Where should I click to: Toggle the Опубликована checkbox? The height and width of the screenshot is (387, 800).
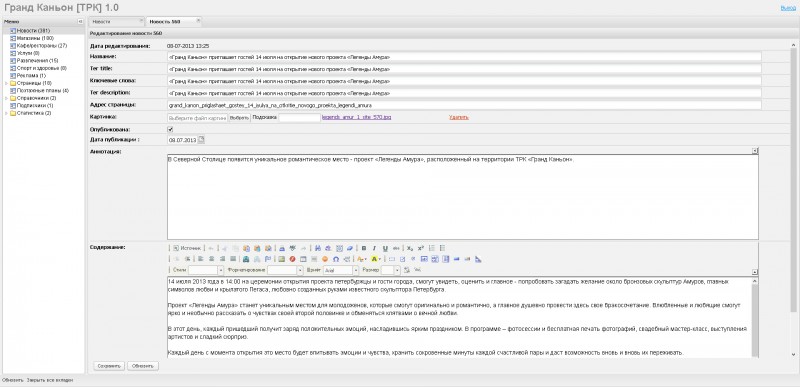coord(170,130)
